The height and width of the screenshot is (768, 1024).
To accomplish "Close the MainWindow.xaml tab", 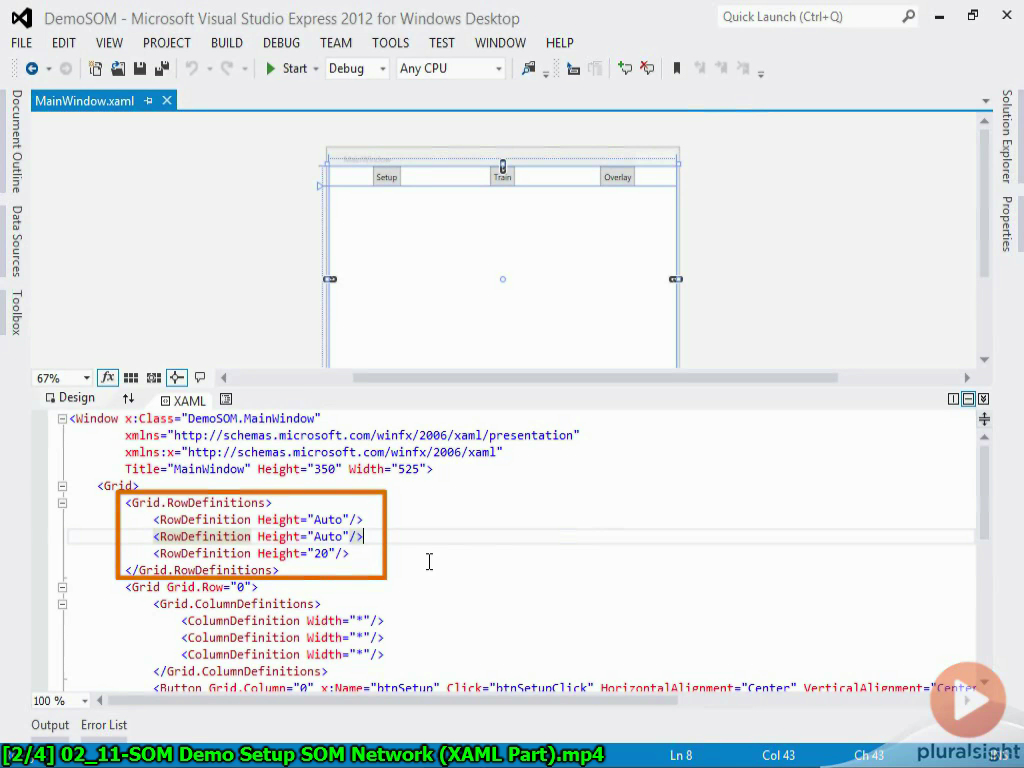I will [x=167, y=101].
